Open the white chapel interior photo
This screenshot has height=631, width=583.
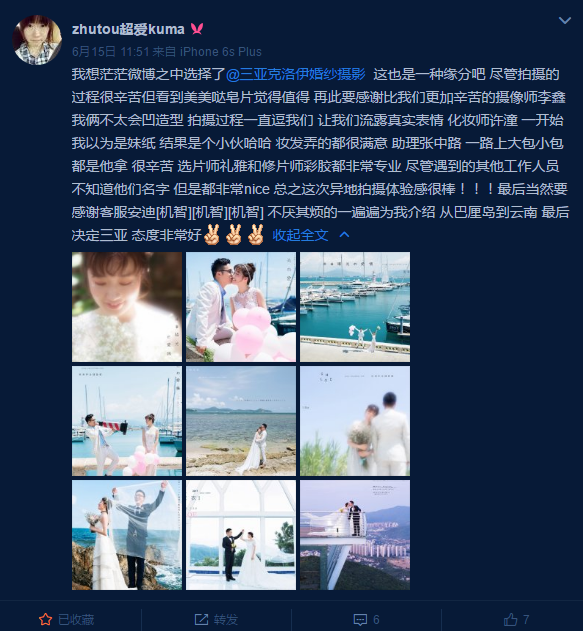[x=241, y=535]
